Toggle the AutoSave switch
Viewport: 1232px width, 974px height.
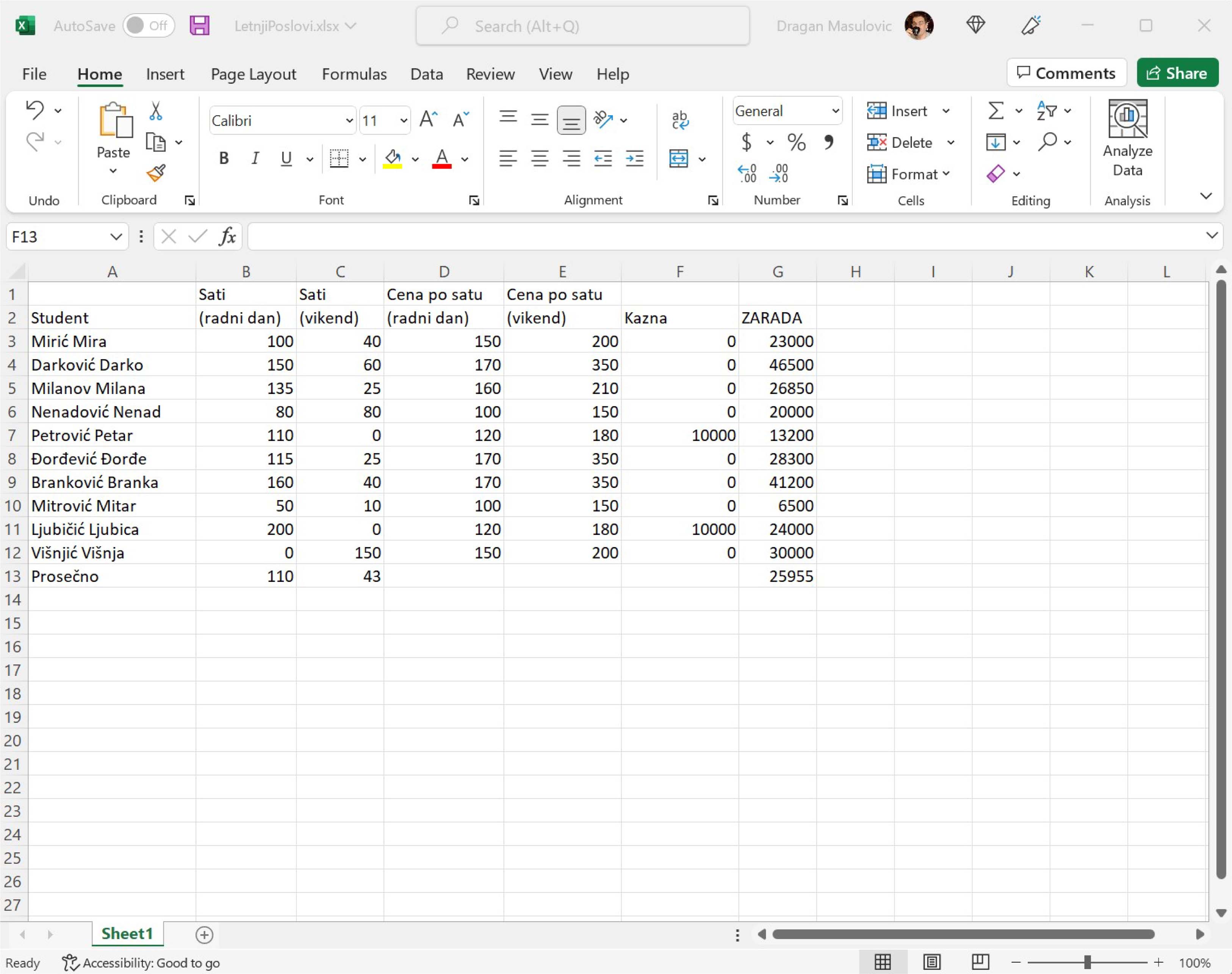coord(148,26)
